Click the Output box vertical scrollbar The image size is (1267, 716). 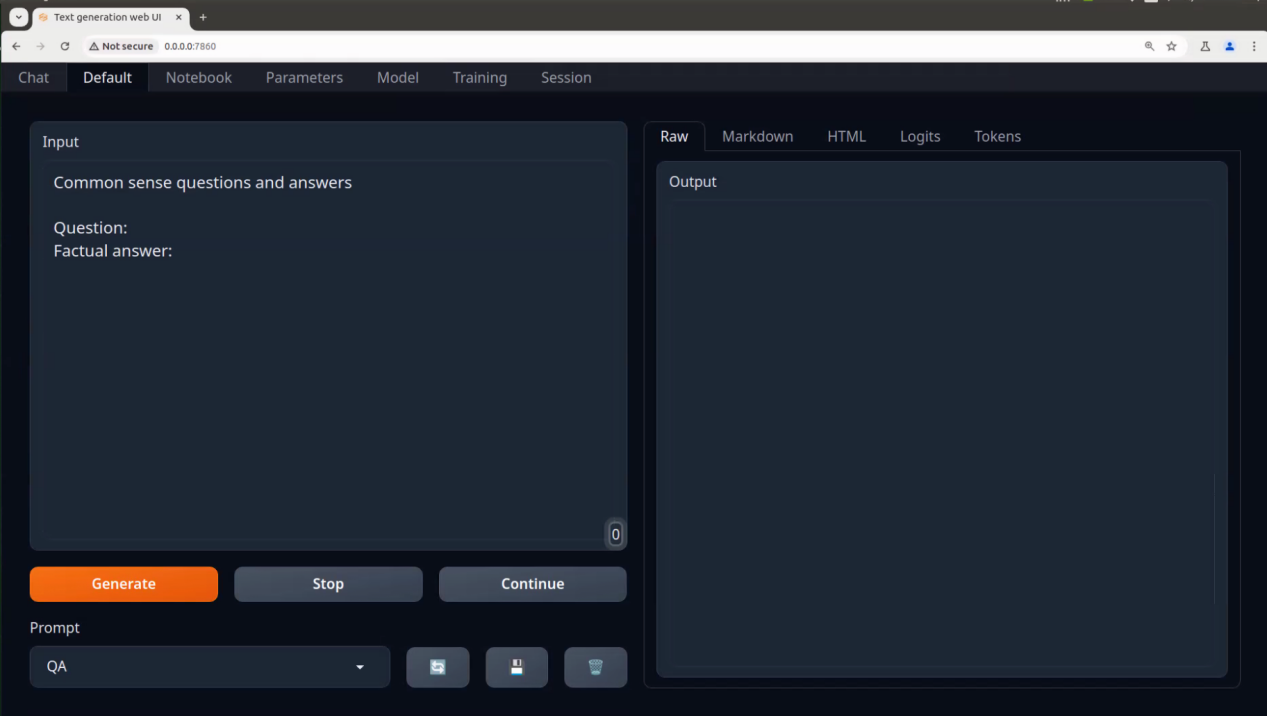tap(1215, 538)
